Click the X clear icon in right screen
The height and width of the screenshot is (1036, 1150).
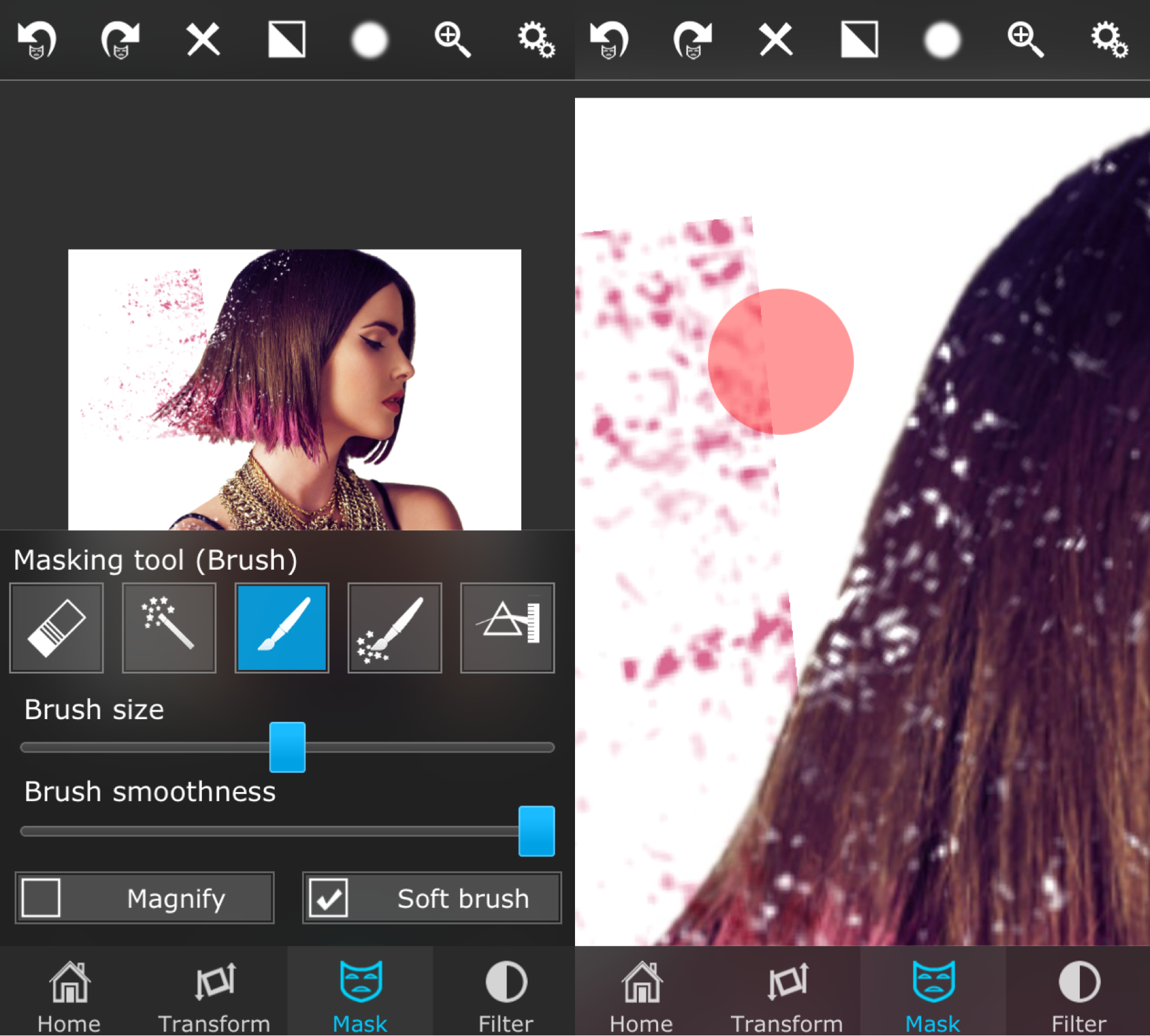click(776, 40)
